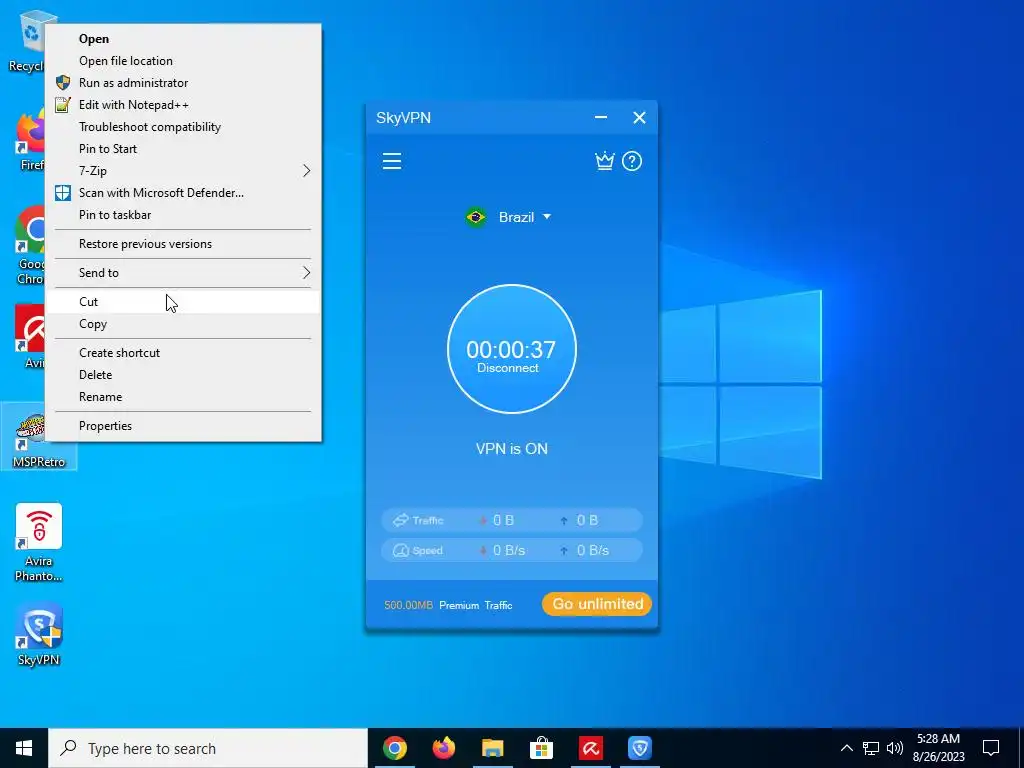Image resolution: width=1024 pixels, height=768 pixels.
Task: Choose Open file location
Action: point(184,61)
